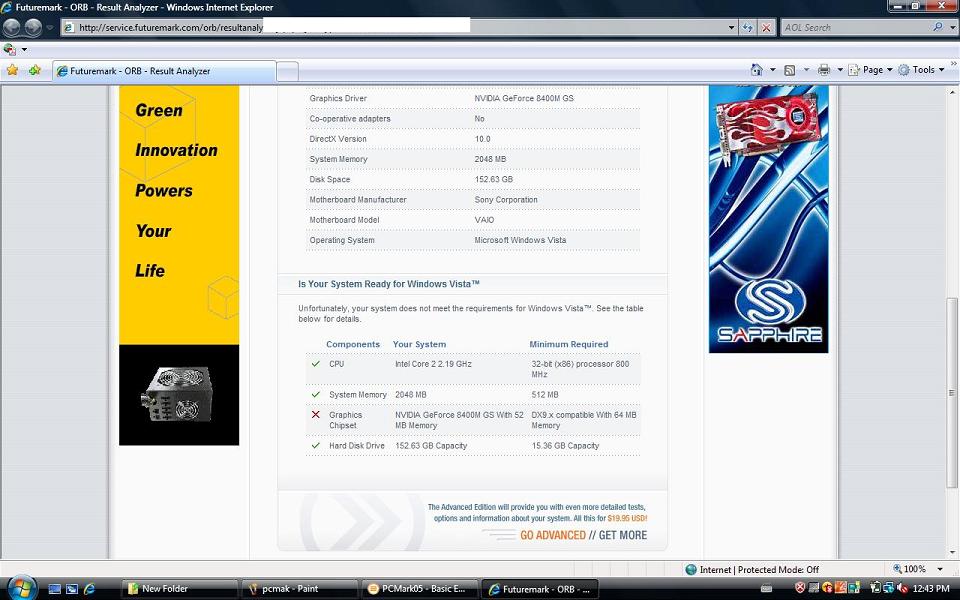960x600 pixels.
Task: Click the Is Your System Ready heading
Action: tap(389, 284)
